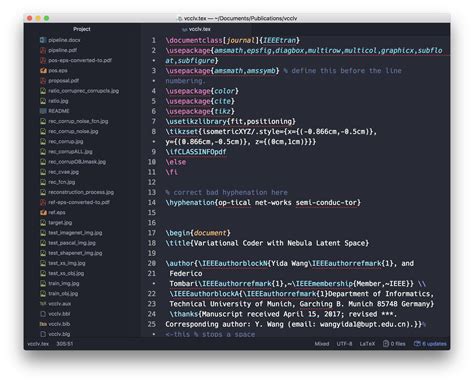474x384 pixels.
Task: Click the \else line
Action: click(176, 162)
